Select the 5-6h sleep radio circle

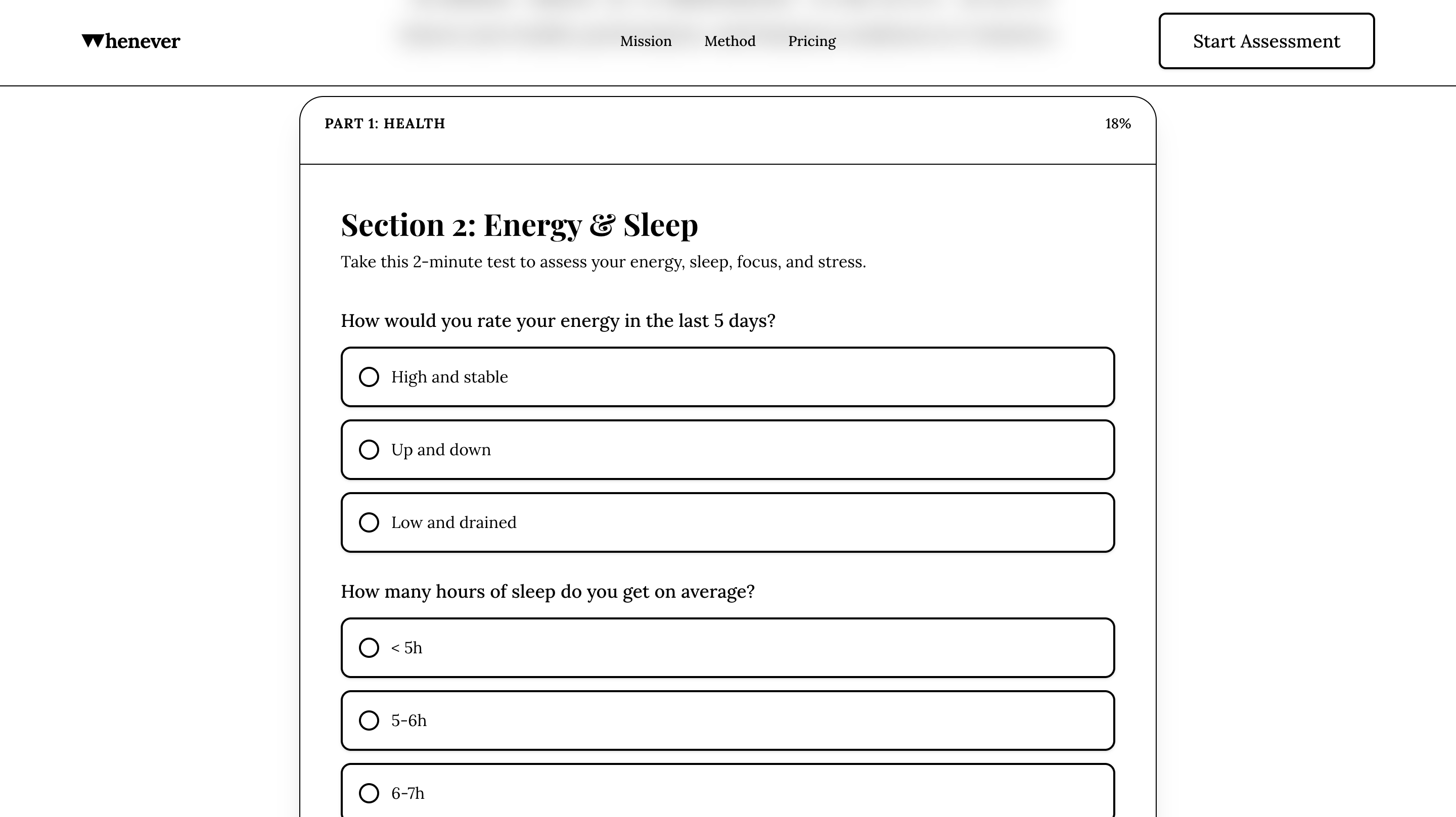[369, 720]
